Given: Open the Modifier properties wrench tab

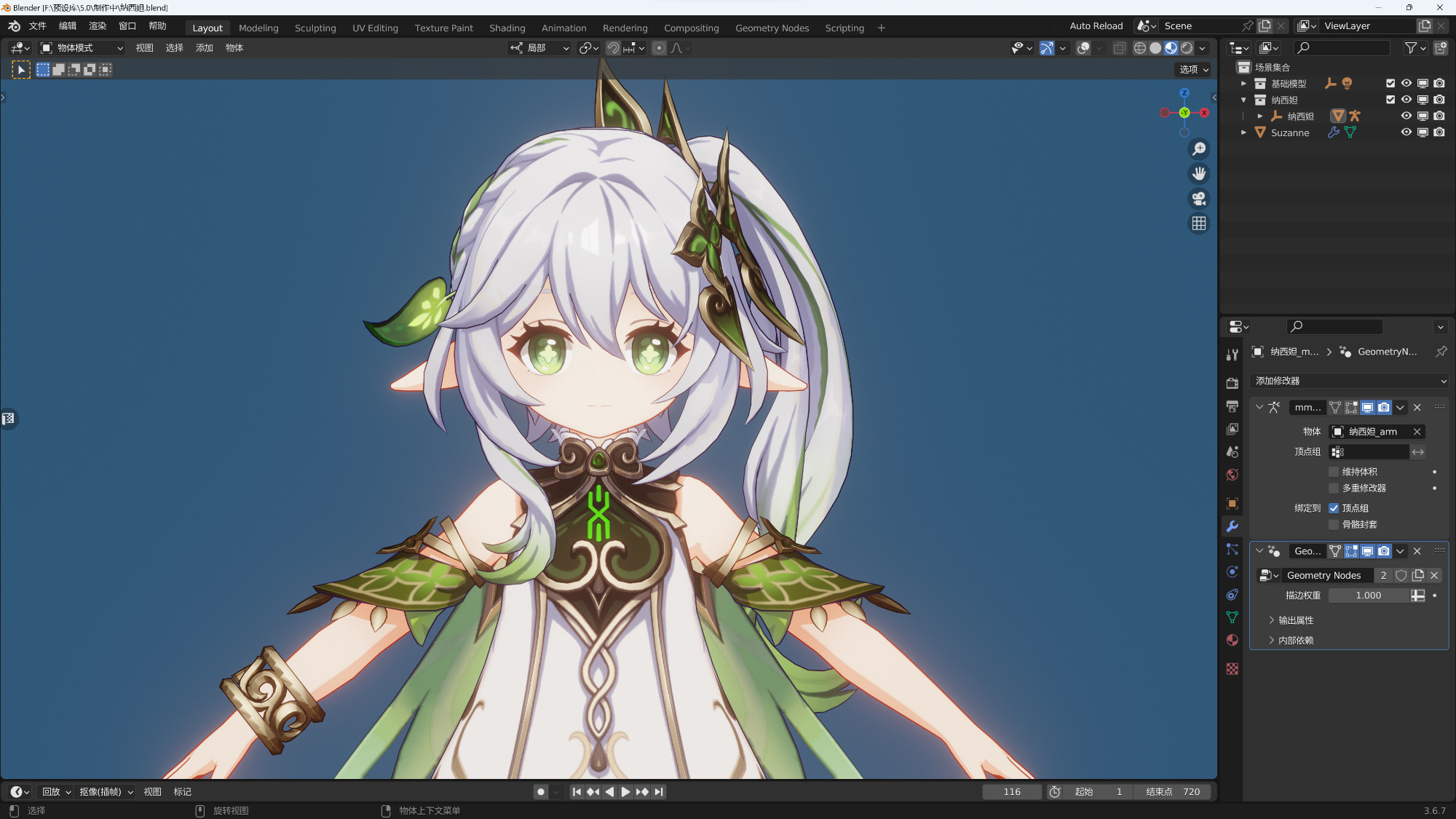Looking at the screenshot, I should click(x=1232, y=526).
